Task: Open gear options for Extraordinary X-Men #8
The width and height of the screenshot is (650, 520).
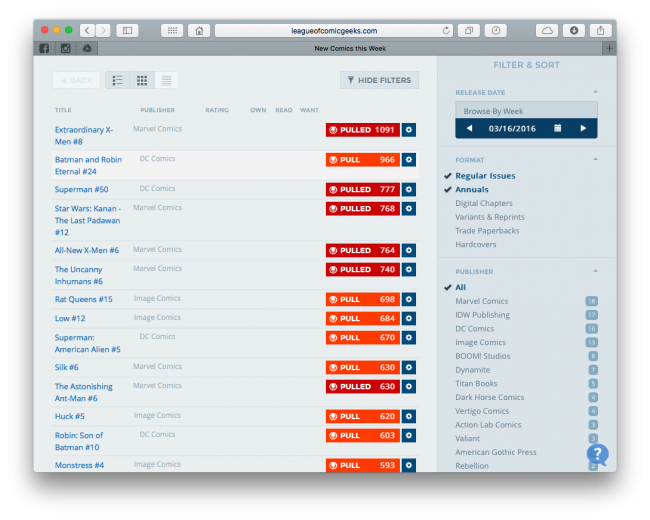Action: [x=409, y=130]
